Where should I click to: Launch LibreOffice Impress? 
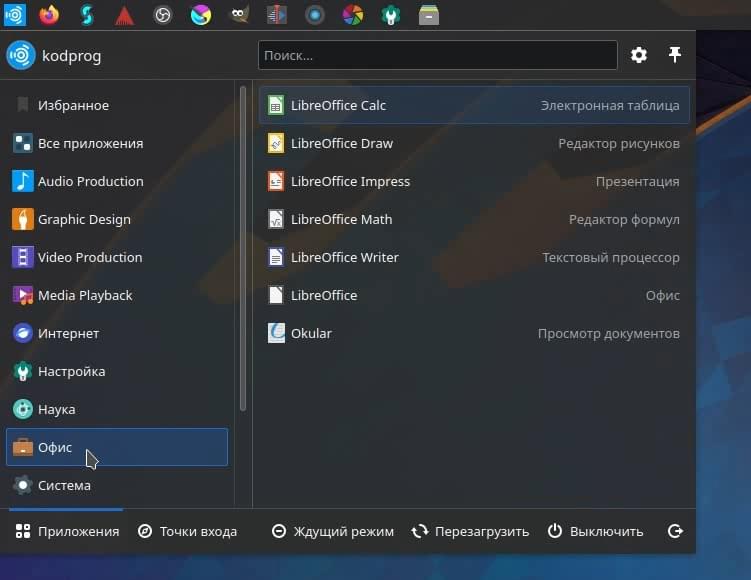(x=474, y=181)
